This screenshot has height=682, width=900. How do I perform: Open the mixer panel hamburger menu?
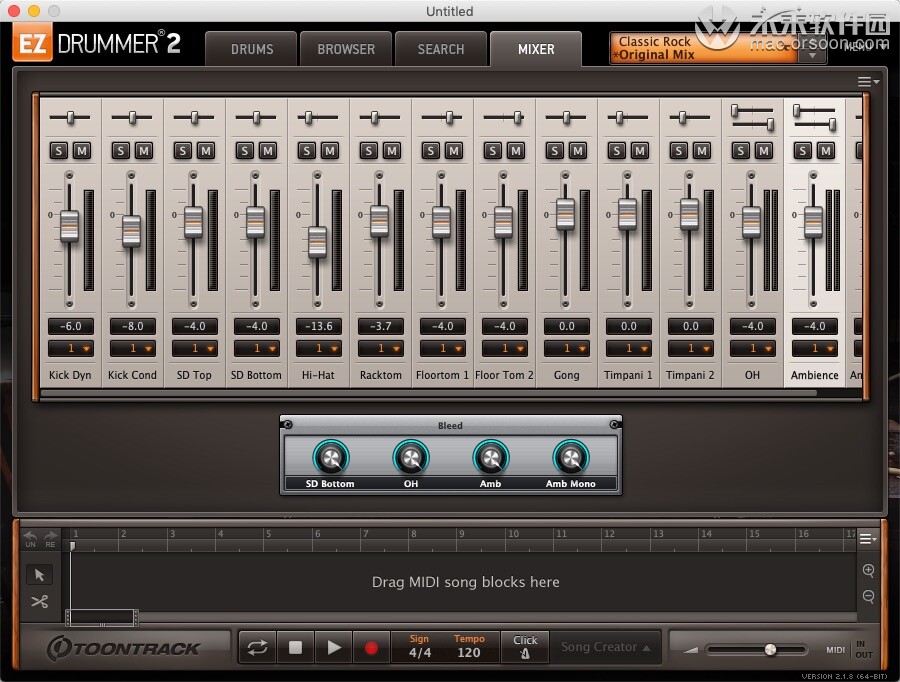[868, 82]
